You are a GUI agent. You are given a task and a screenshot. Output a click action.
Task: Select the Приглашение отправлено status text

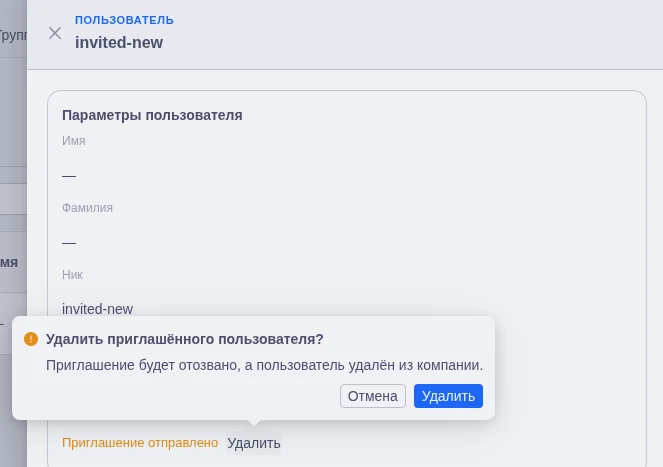tap(140, 443)
